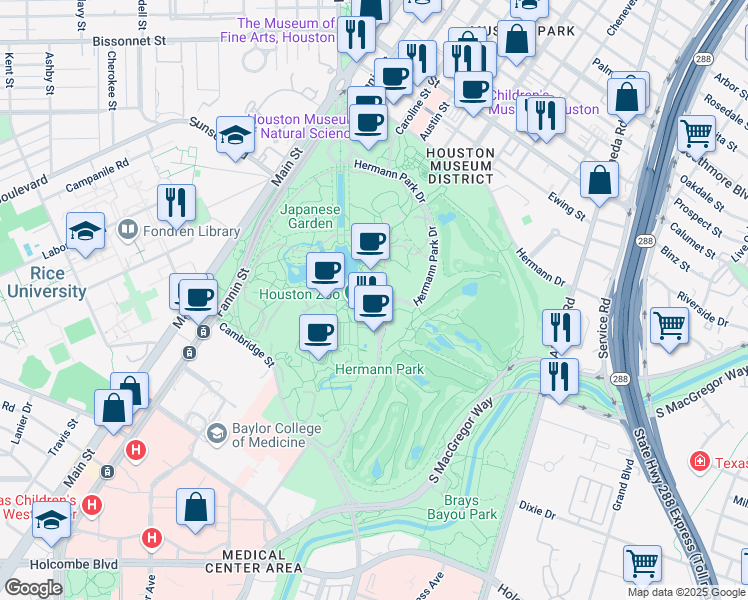This screenshot has width=748, height=600.
Task: Open The Museum of Fine Arts, Houston label
Action: pyautogui.click(x=278, y=30)
